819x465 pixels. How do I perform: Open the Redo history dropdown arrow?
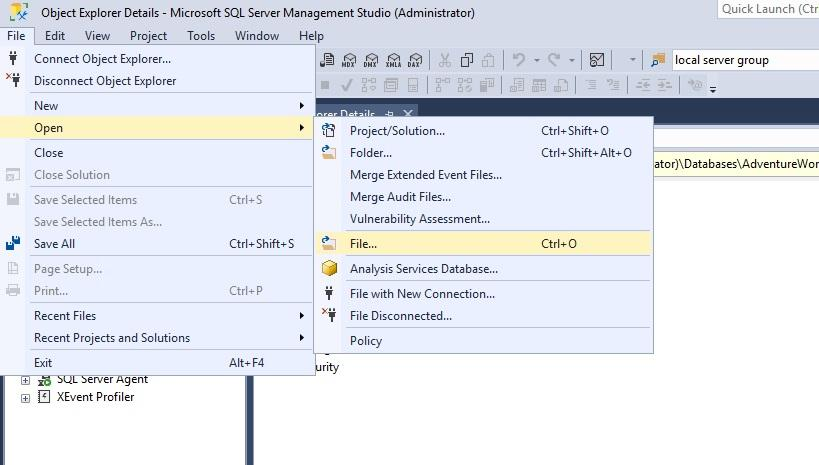(x=572, y=61)
